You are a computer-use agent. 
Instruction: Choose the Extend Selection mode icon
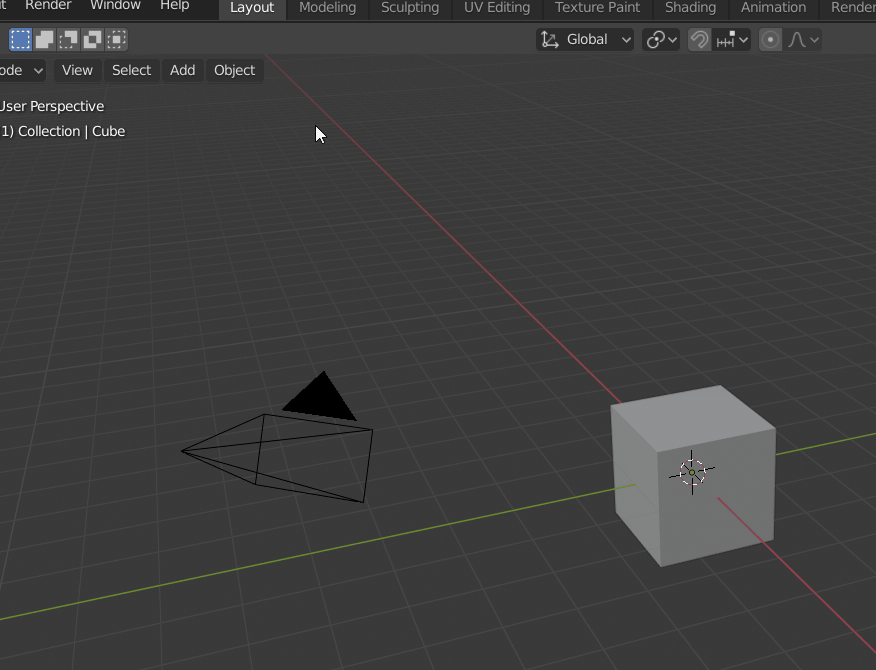(x=45, y=40)
